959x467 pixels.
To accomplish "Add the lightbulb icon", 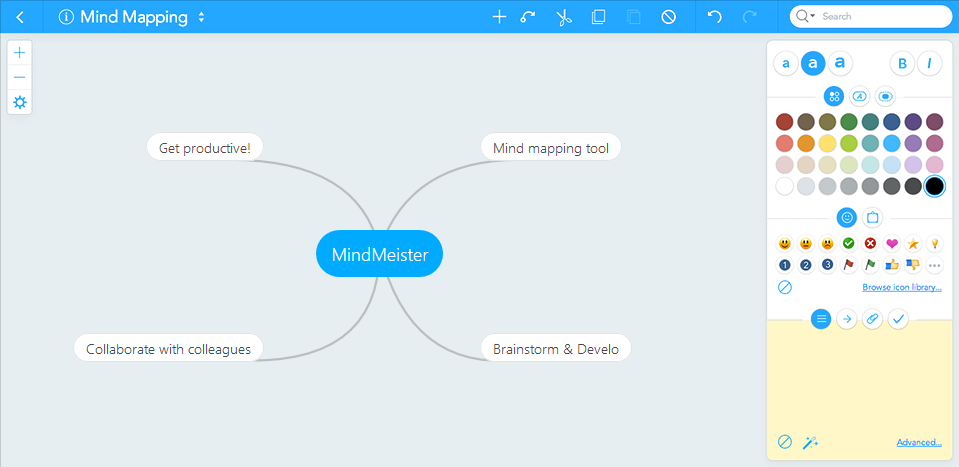I will (x=935, y=244).
